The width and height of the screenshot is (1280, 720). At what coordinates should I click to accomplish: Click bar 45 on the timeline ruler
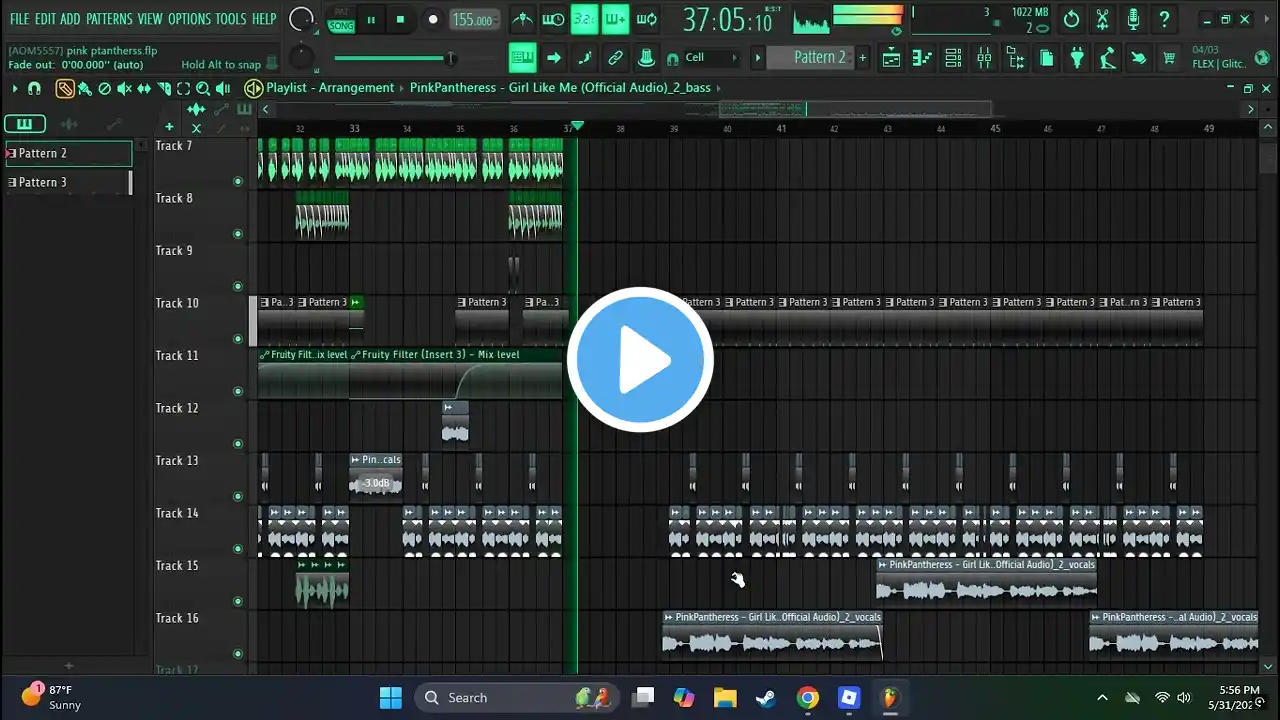coord(995,128)
